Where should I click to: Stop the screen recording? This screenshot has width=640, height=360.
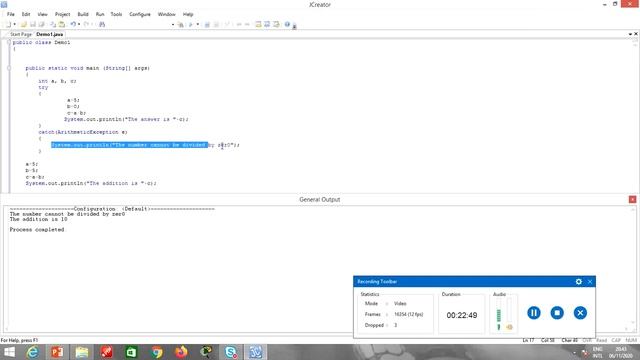(x=557, y=313)
